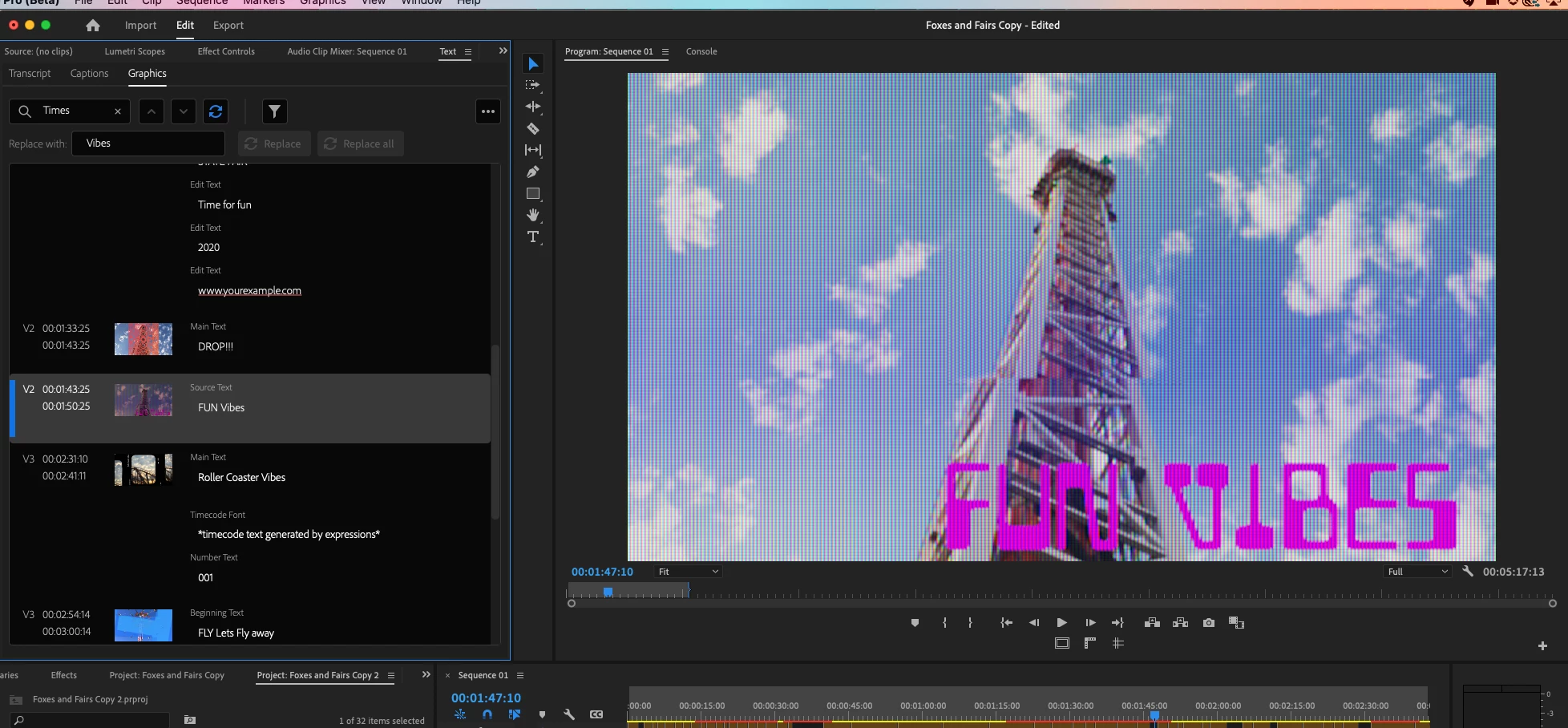
Task: Open the three-dots more options menu
Action: click(488, 111)
